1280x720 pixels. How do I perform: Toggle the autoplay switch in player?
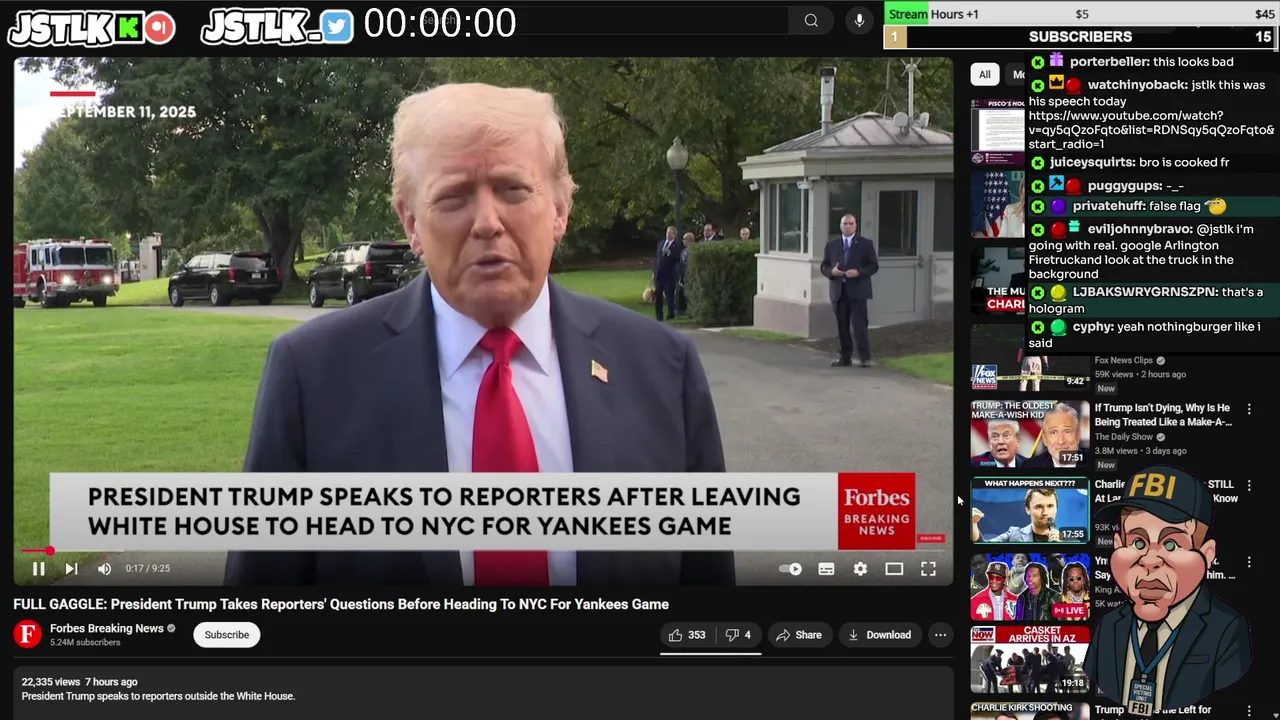point(790,569)
